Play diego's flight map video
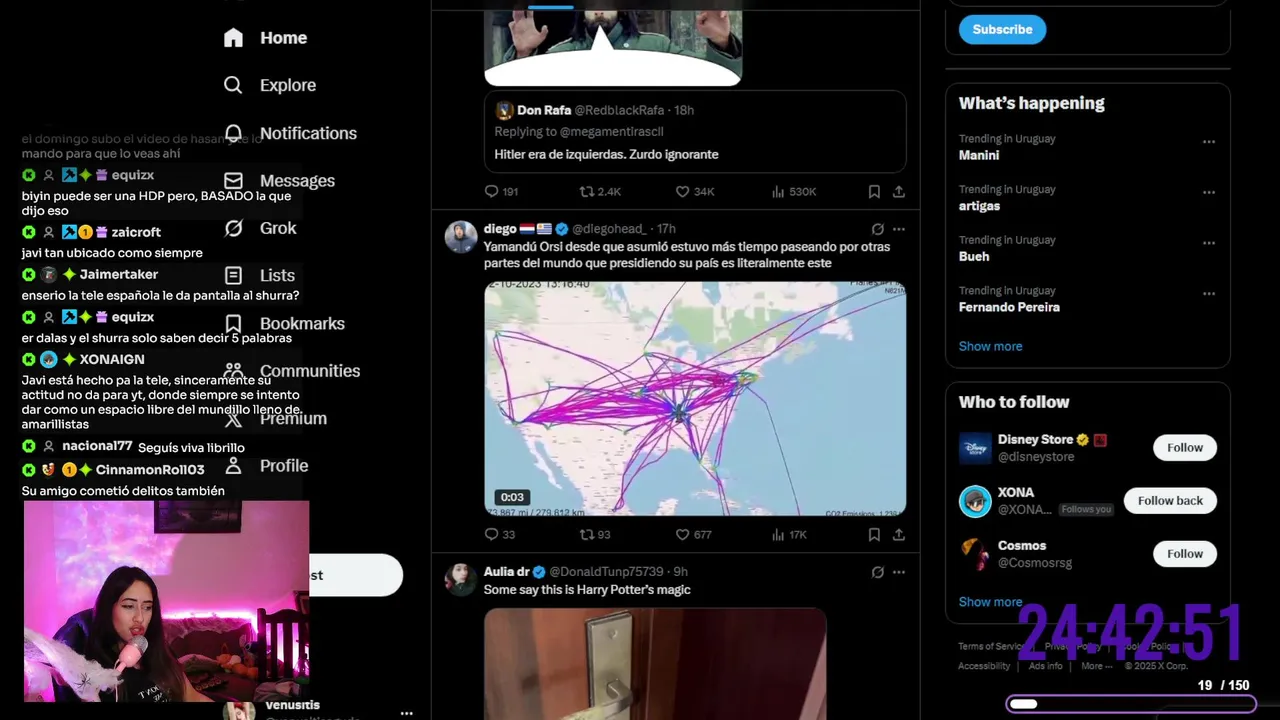Image resolution: width=1280 pixels, height=720 pixels. [x=695, y=399]
